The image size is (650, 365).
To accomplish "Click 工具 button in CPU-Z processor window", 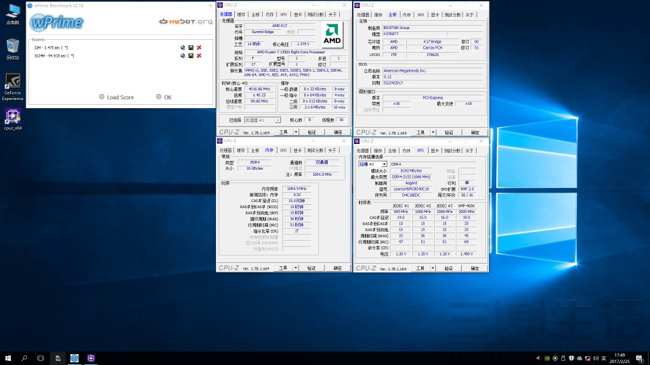I will pyautogui.click(x=284, y=132).
